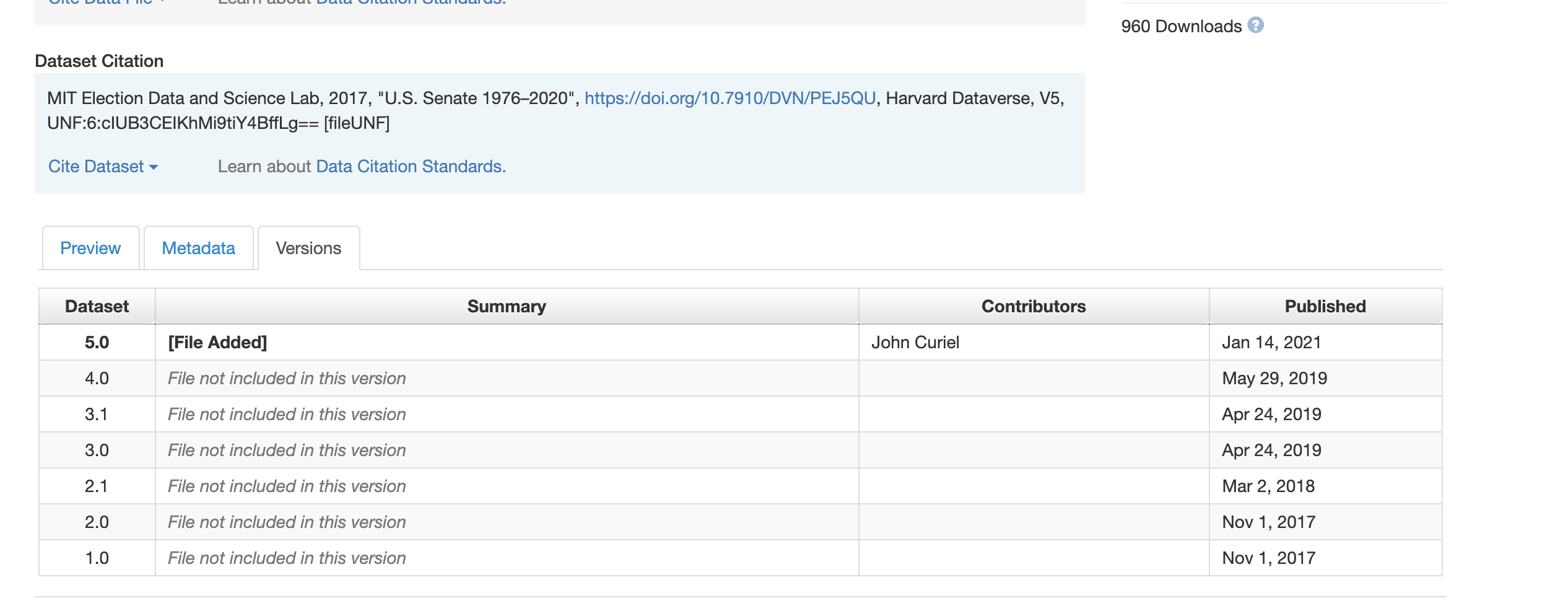The width and height of the screenshot is (1568, 616).
Task: Click the Published column header
Action: coord(1325,307)
